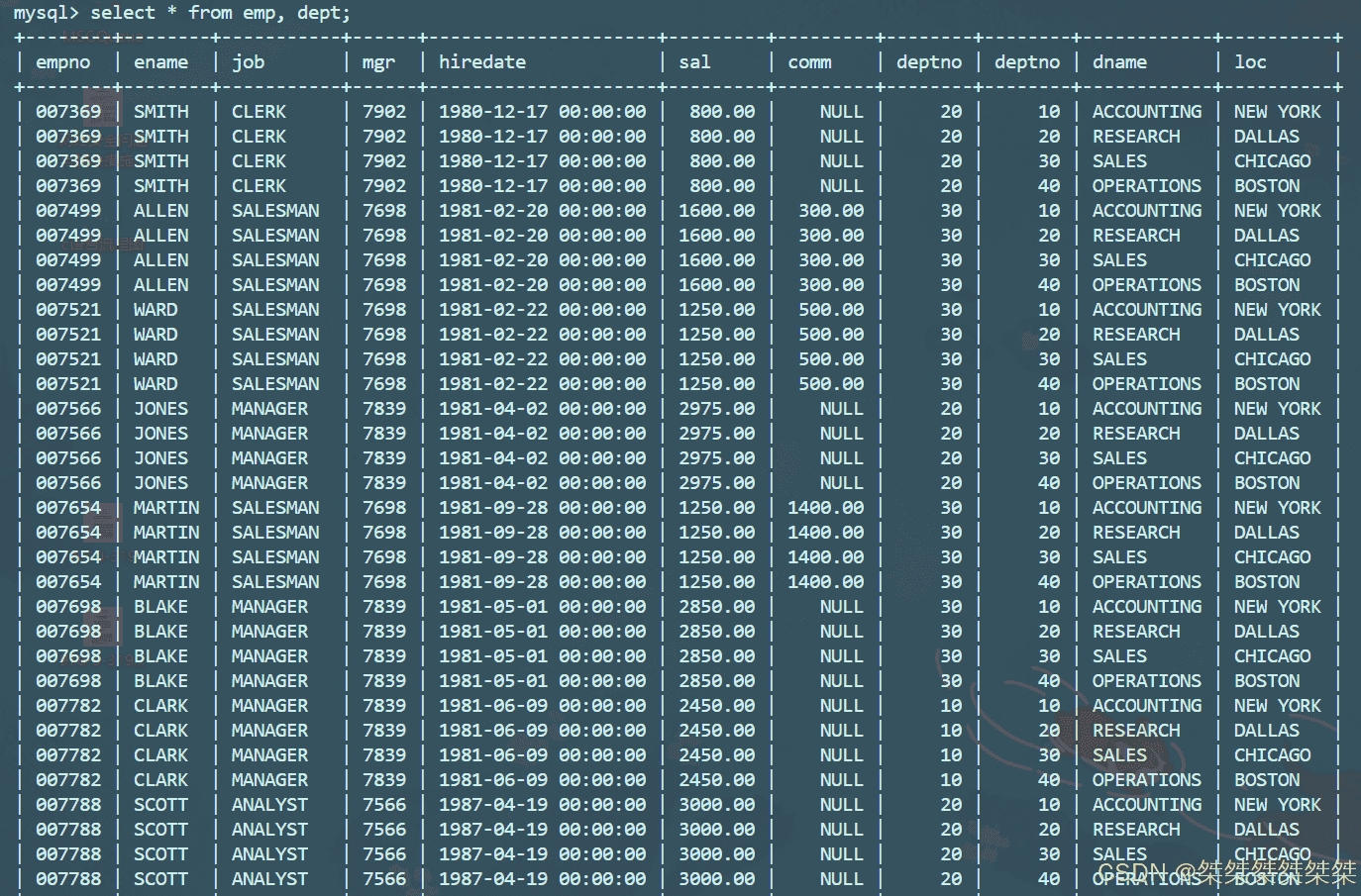Click sal "2975.00" in the JONES–RESEARCH row

click(716, 434)
